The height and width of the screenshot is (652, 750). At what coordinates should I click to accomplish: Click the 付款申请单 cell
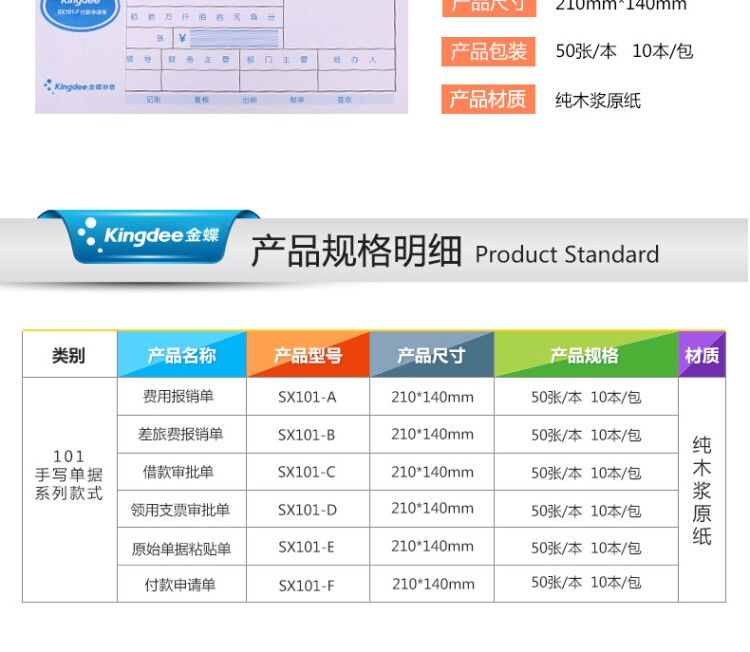click(x=180, y=585)
